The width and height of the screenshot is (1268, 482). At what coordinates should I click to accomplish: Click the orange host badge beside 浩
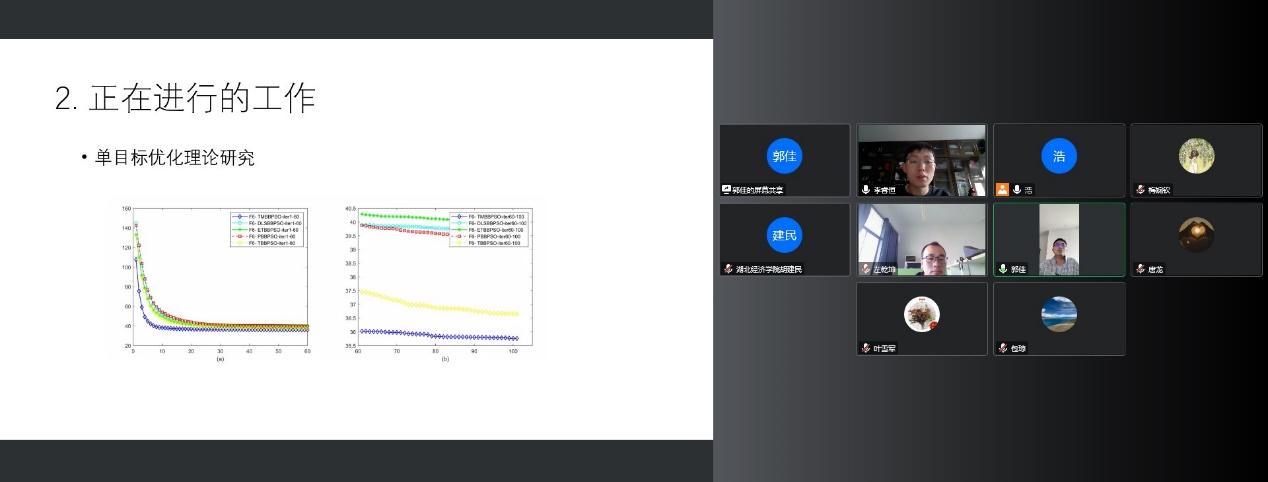pos(1002,189)
